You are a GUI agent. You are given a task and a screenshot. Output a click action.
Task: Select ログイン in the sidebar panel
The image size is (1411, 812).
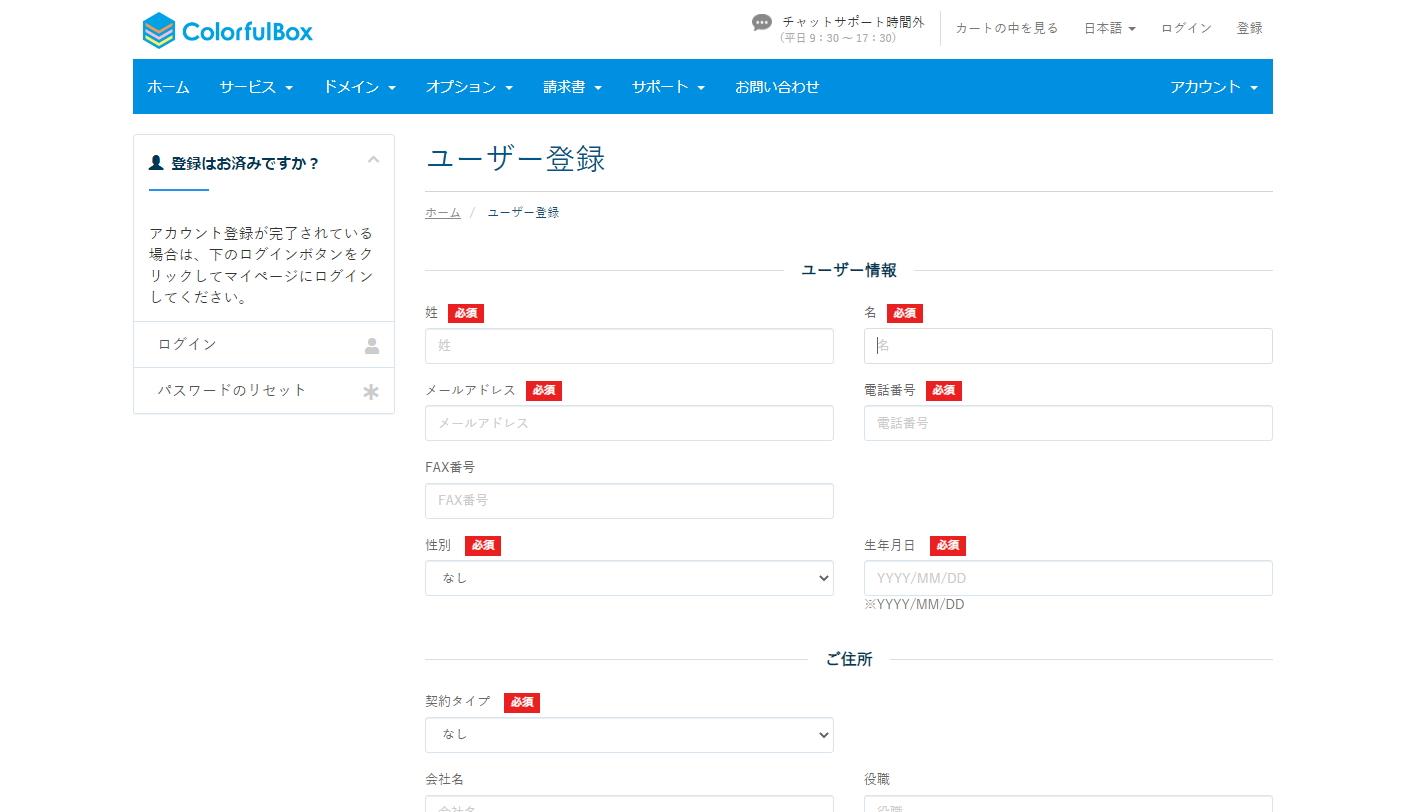click(264, 344)
